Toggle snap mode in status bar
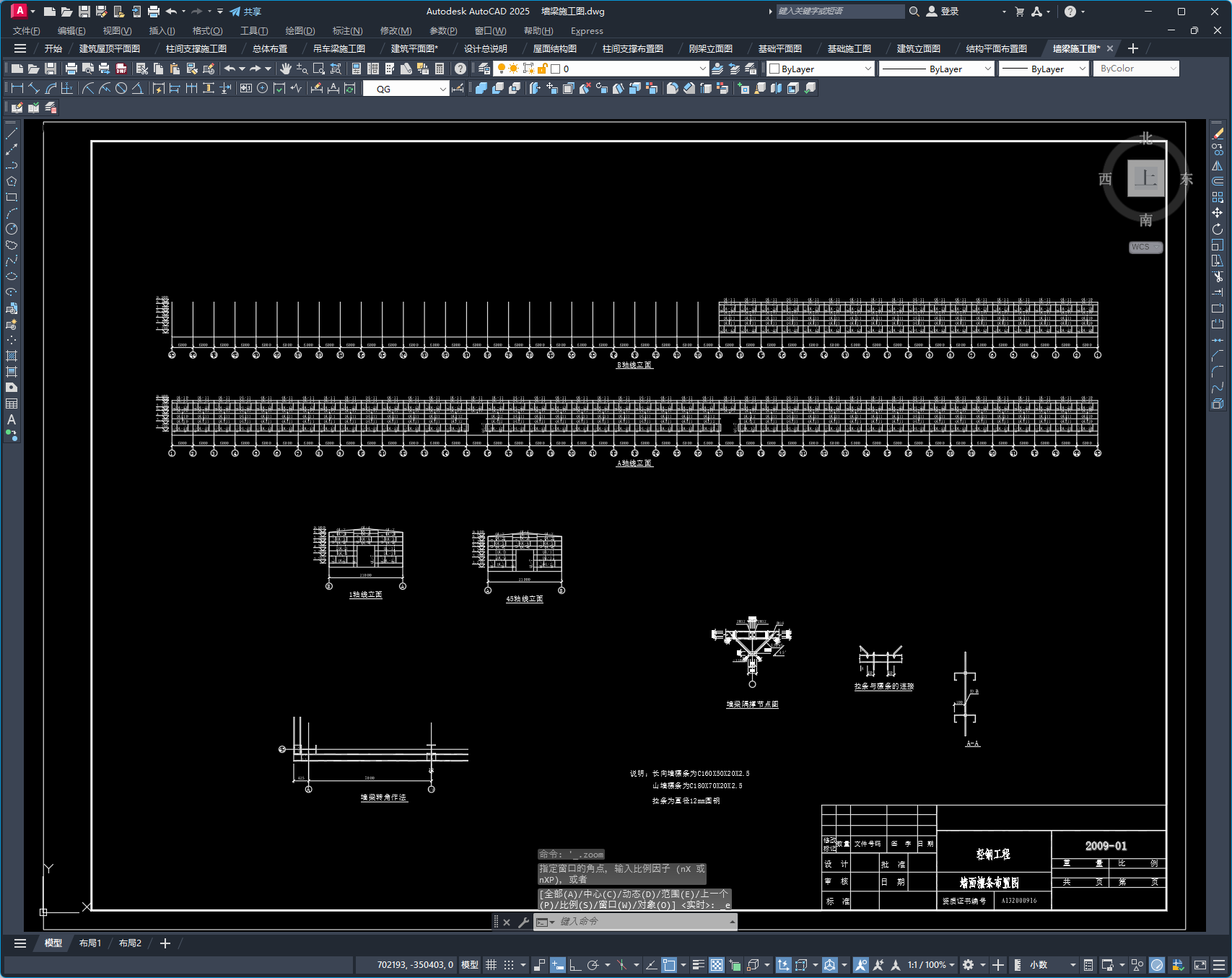The image size is (1232, 978). point(509,965)
